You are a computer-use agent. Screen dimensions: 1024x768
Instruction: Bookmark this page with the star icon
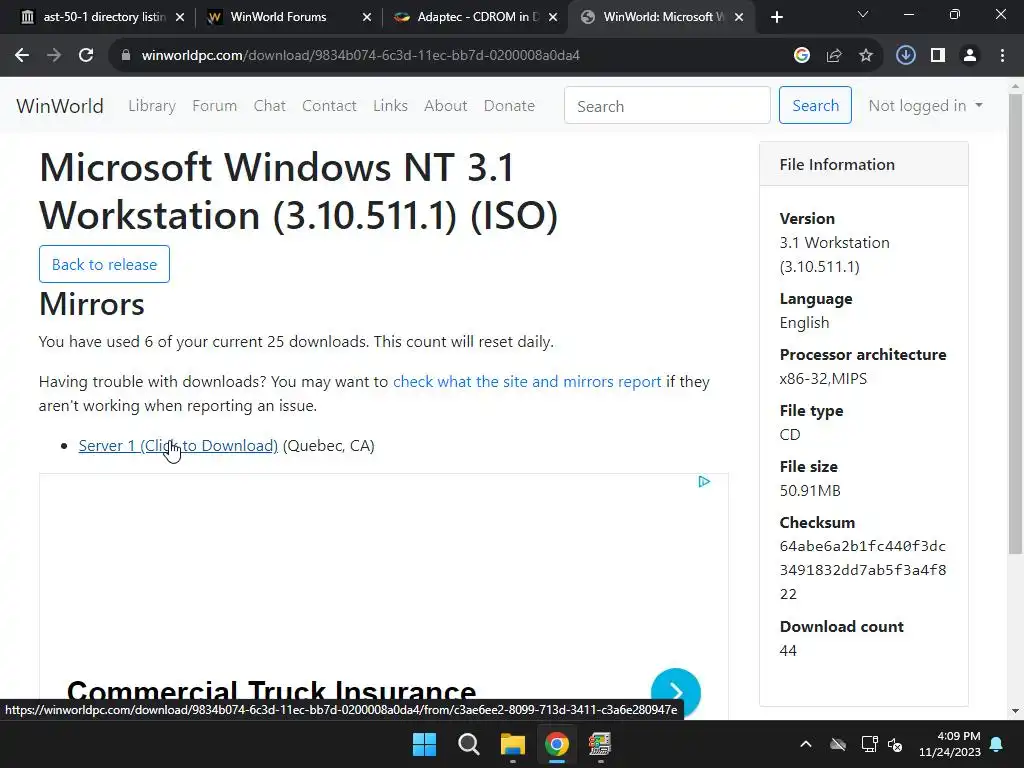pos(866,56)
